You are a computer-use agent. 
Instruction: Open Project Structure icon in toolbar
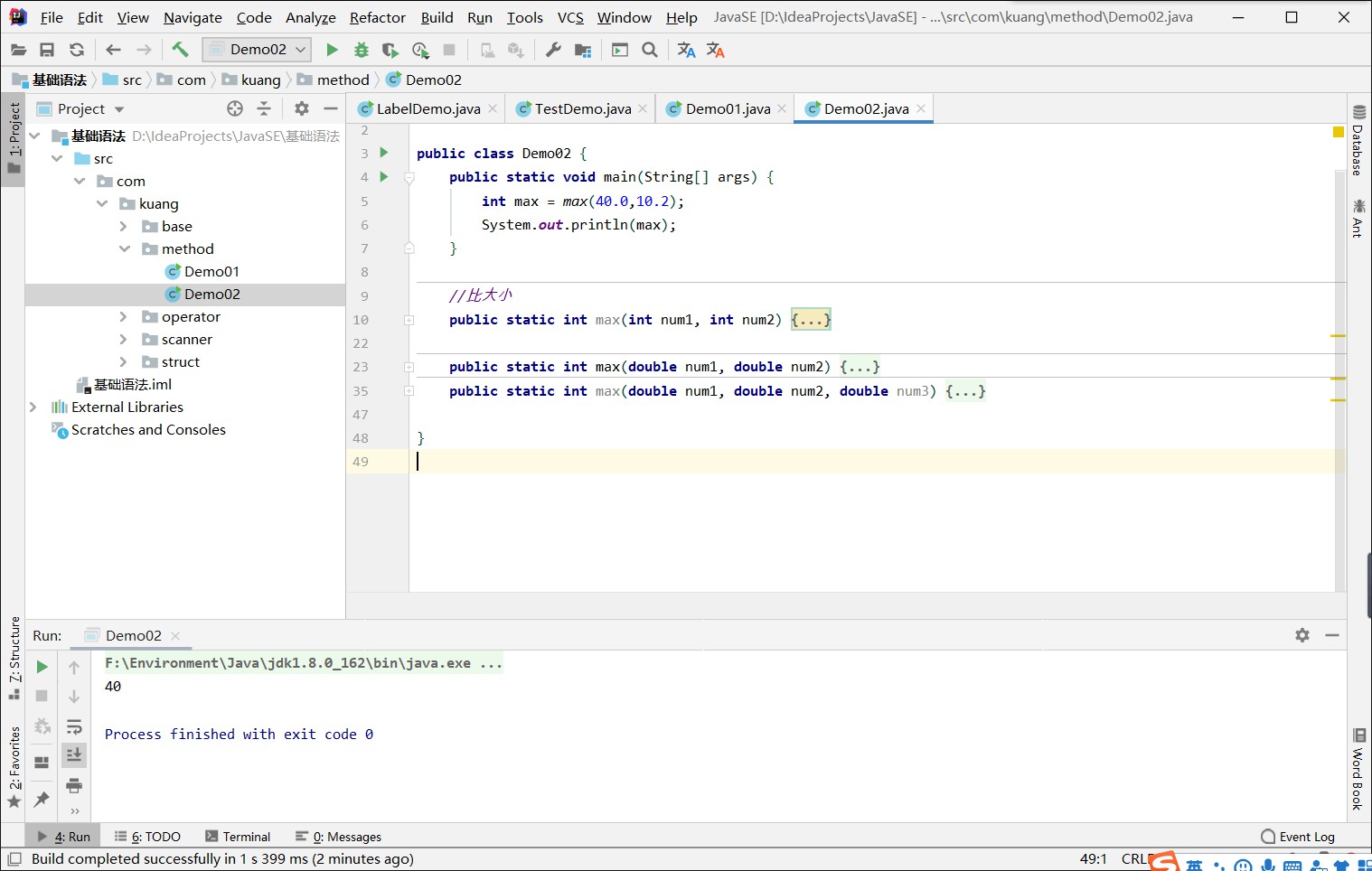[583, 50]
